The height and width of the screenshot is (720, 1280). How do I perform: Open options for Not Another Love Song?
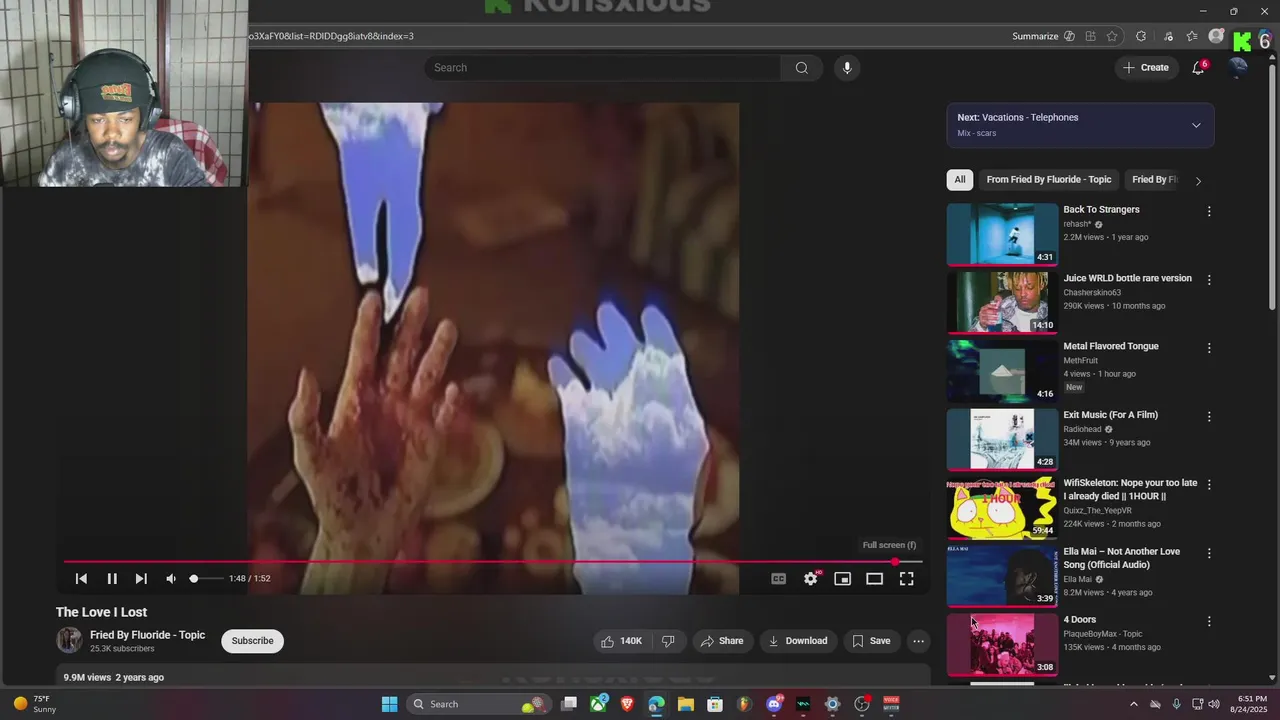pos(1209,553)
